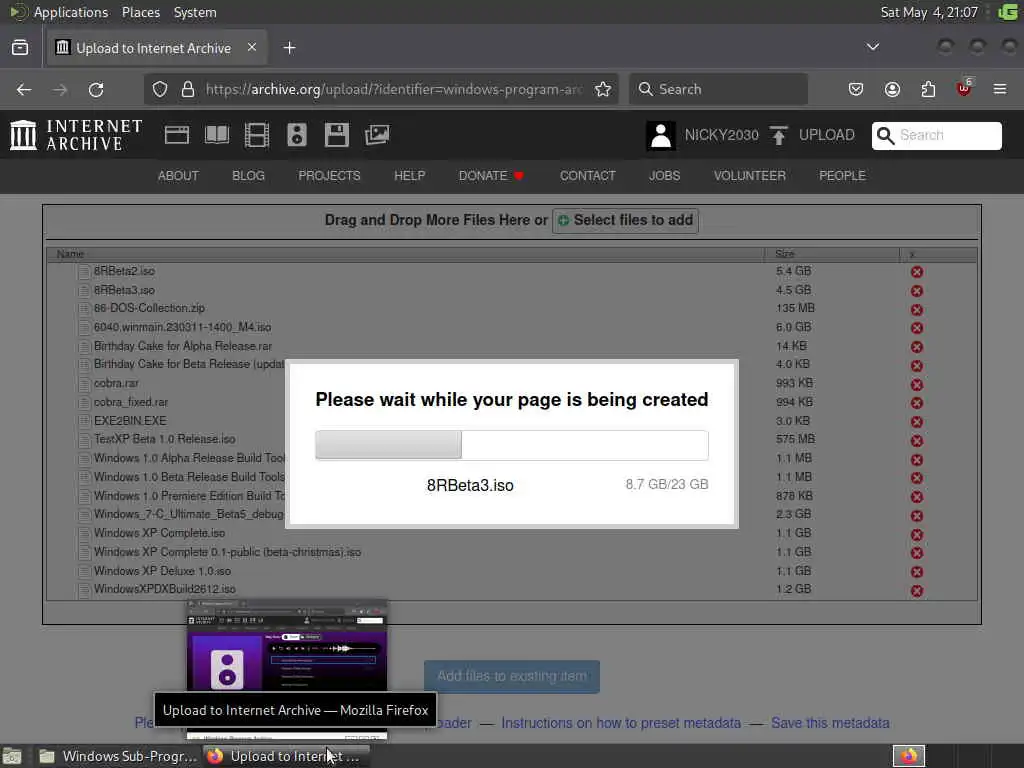The height and width of the screenshot is (768, 1024).
Task: Click Select files to add button
Action: point(626,221)
